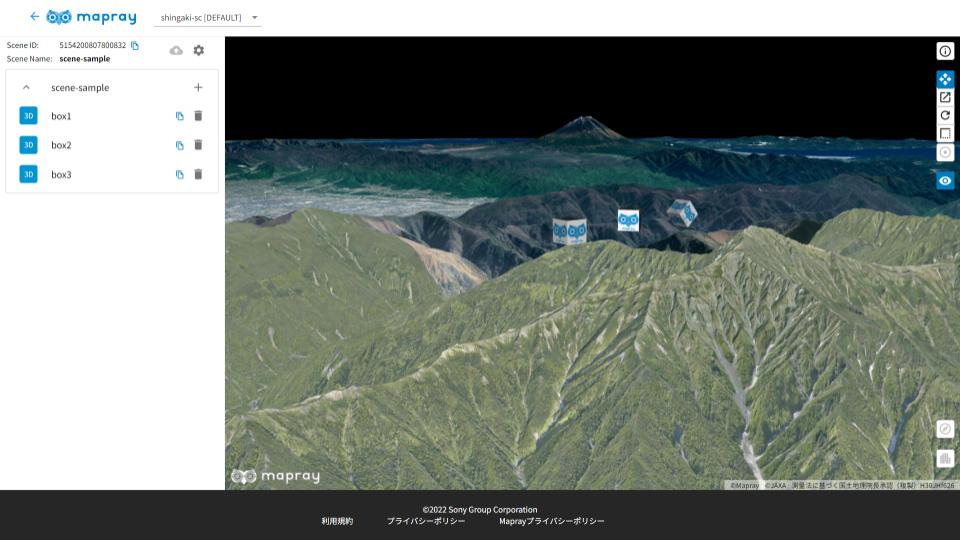Delete the box1 entity
The height and width of the screenshot is (540, 960).
click(198, 116)
